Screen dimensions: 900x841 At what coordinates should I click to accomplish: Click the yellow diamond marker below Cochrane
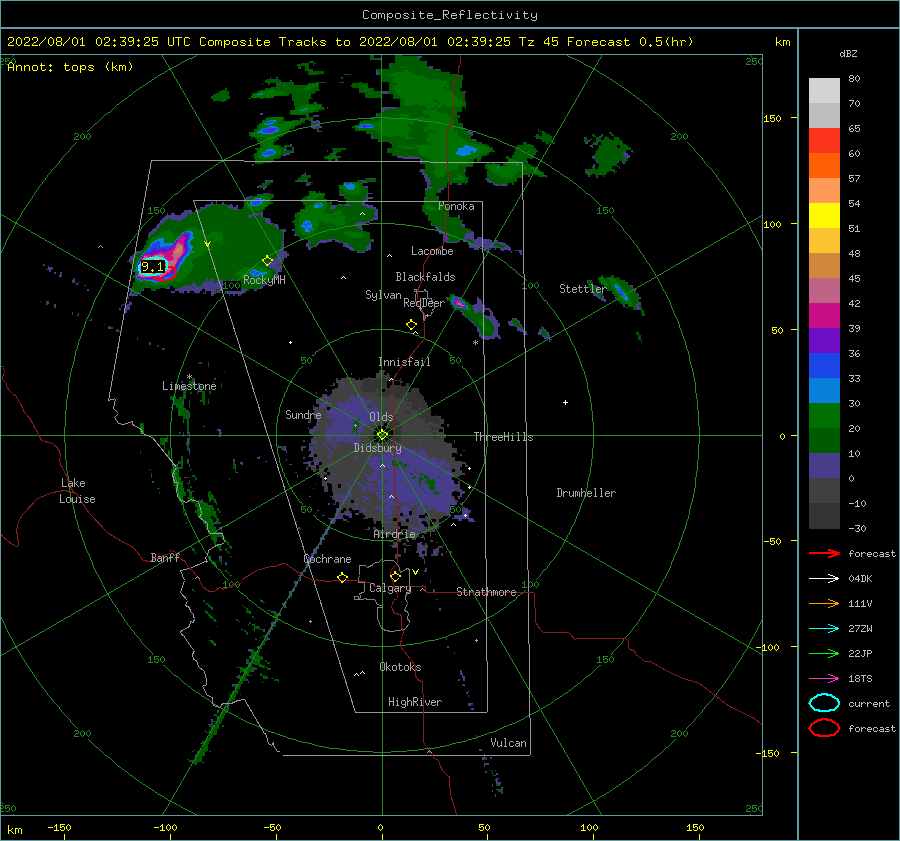coord(342,577)
